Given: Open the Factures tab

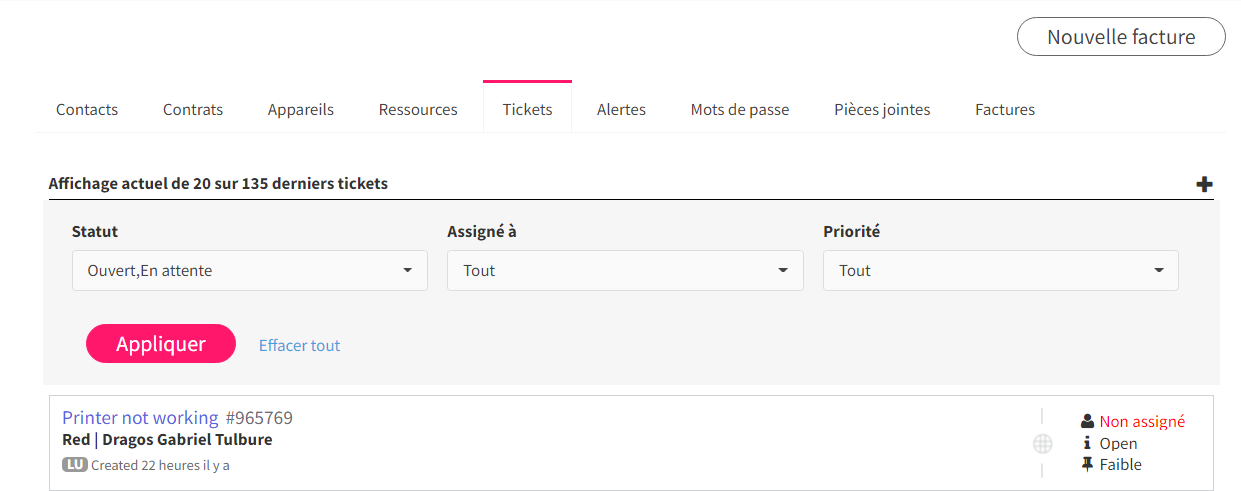Looking at the screenshot, I should [x=1005, y=109].
